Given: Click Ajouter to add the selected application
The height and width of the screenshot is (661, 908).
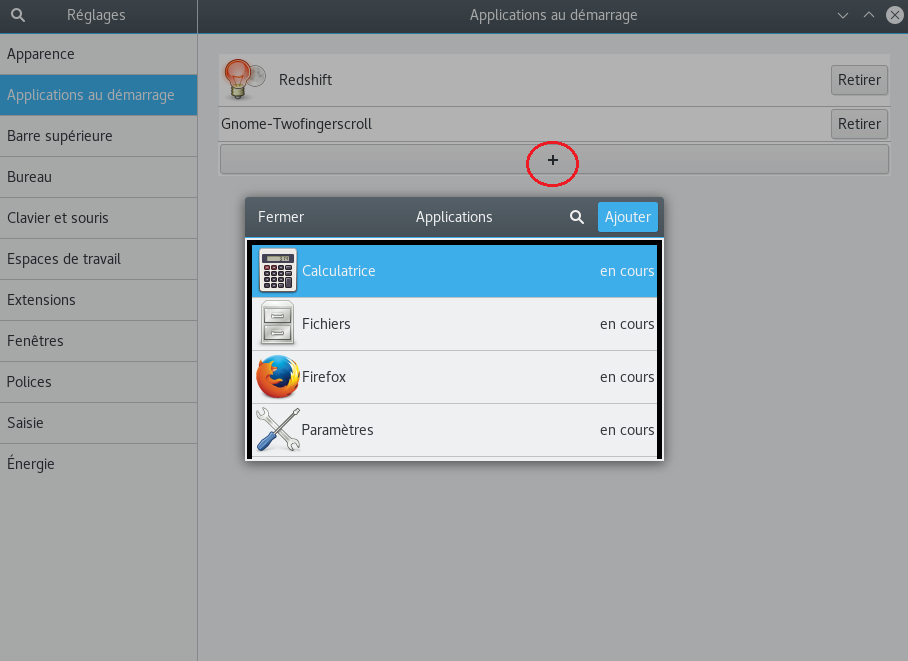Looking at the screenshot, I should click(x=628, y=217).
